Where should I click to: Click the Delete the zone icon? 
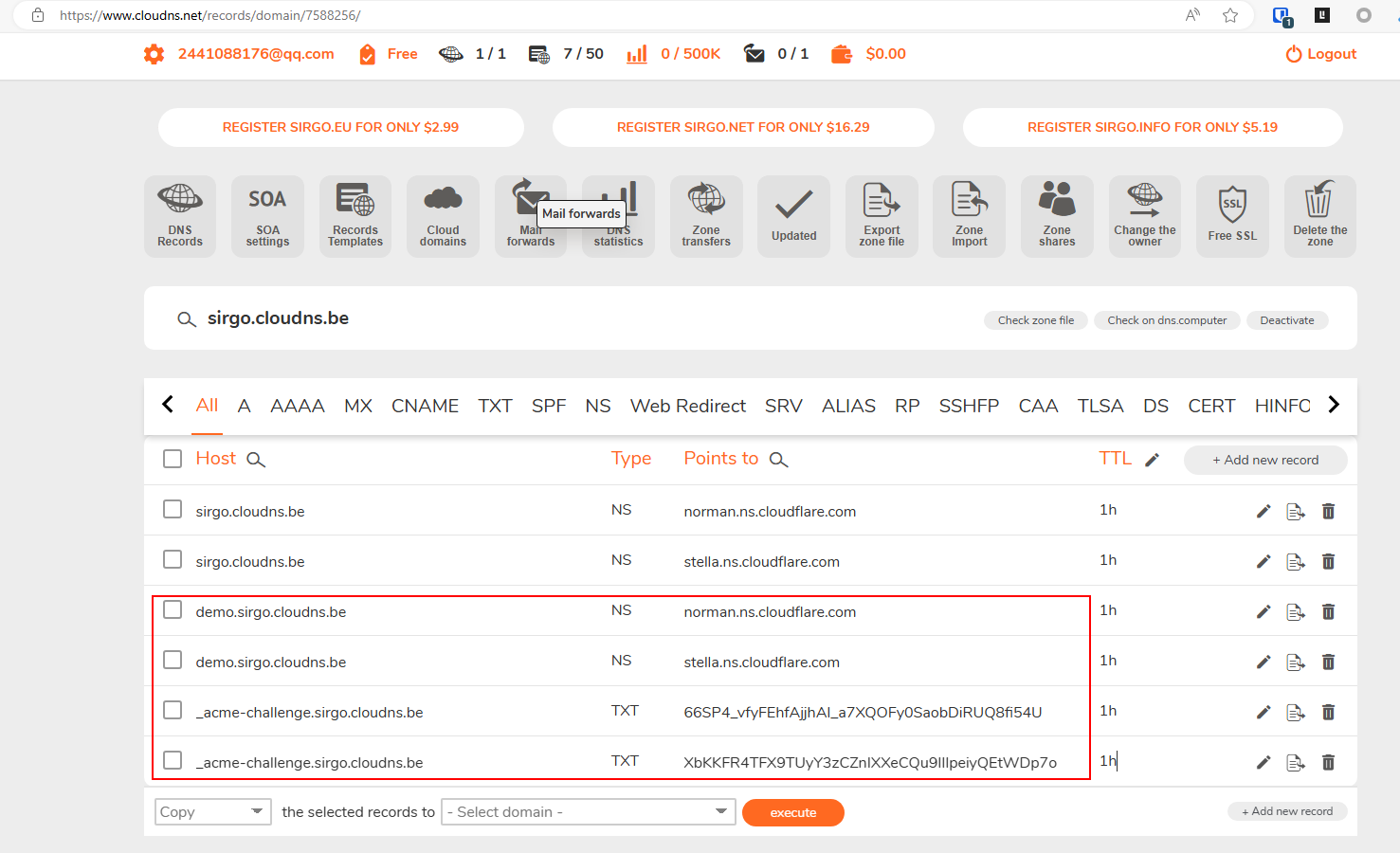[1319, 216]
